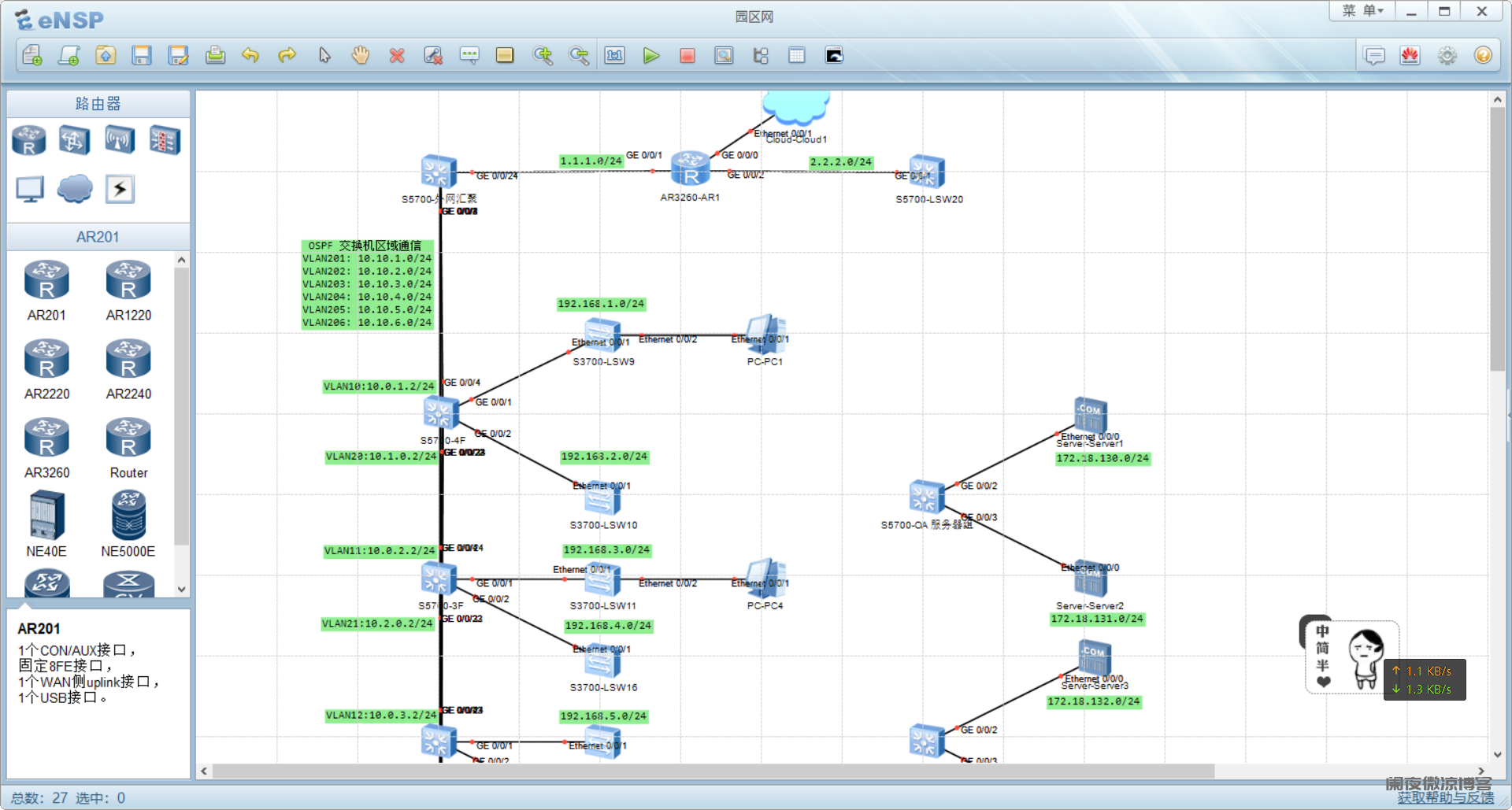Click the red Stop Device button
Screen dimensions: 1512x810
(x=687, y=56)
